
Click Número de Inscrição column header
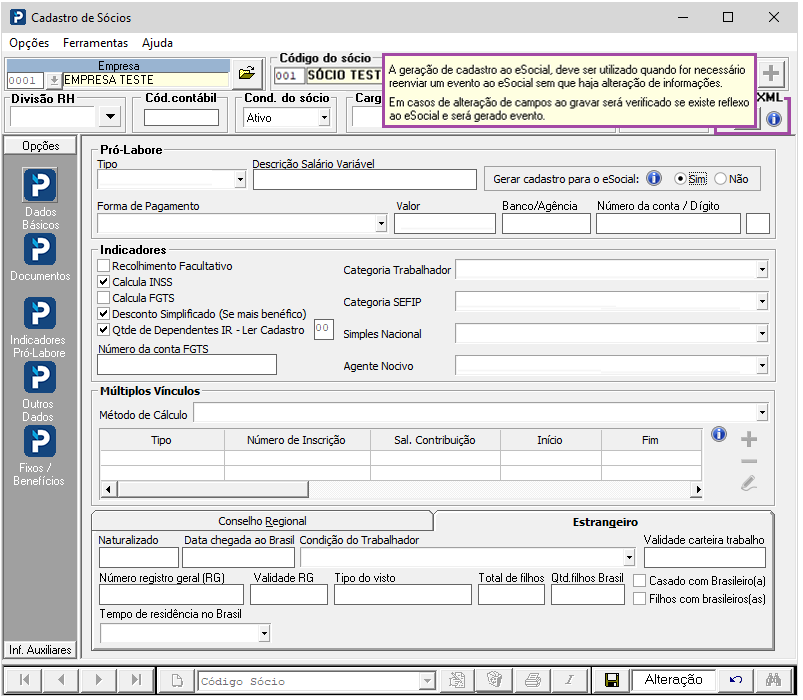(296, 440)
